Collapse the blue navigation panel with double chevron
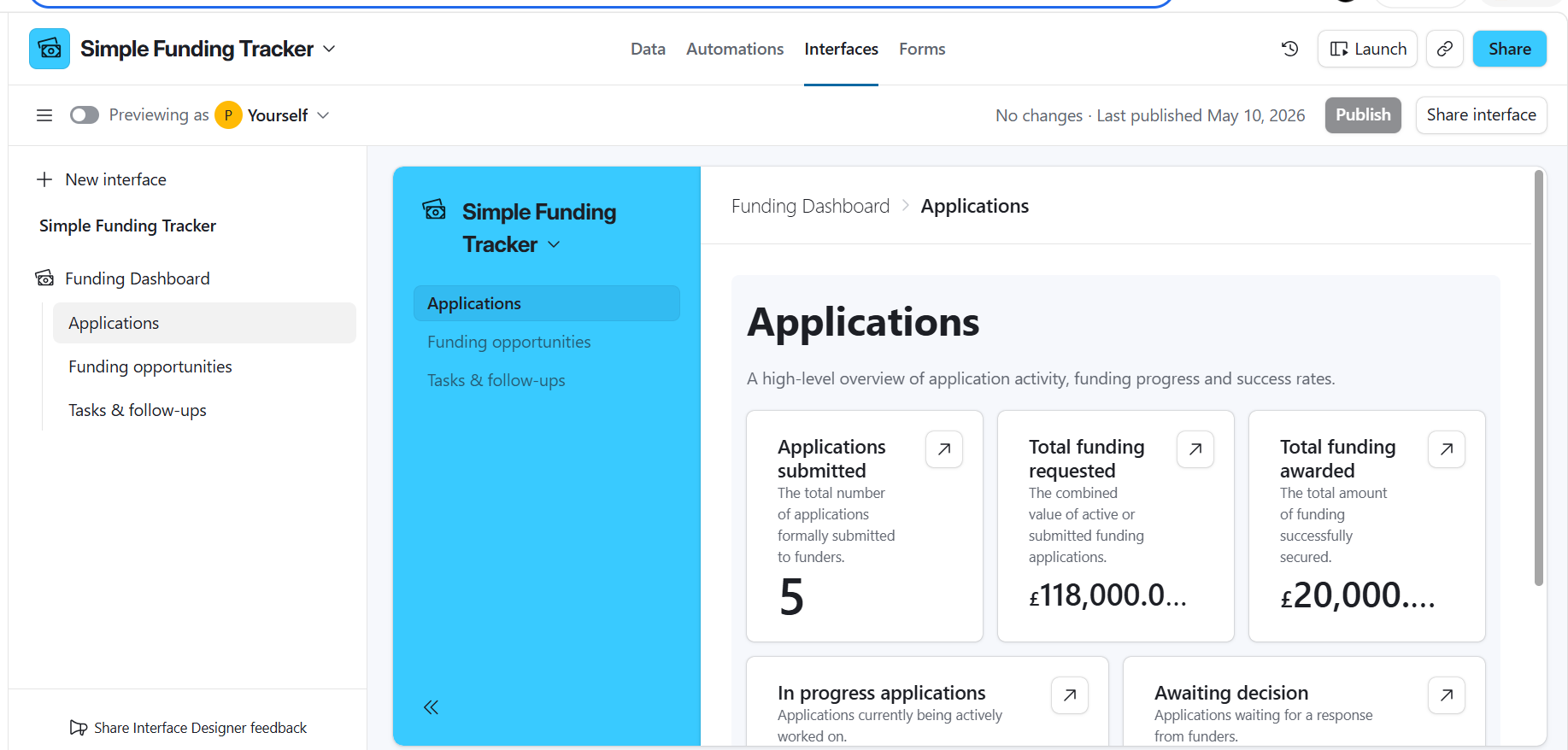 pos(431,707)
